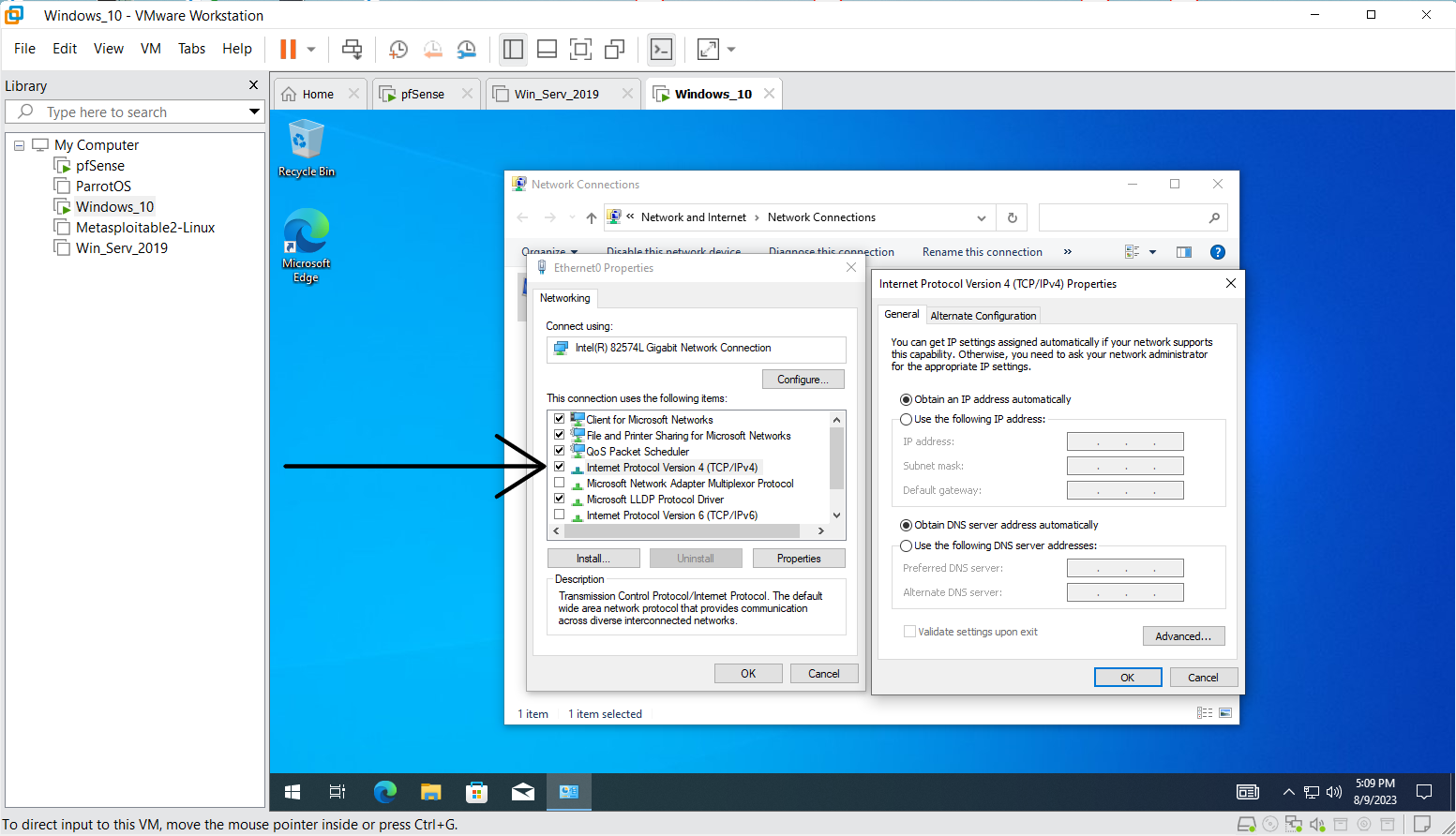
Task: Uncheck QoS Packet Scheduler
Action: 560,451
